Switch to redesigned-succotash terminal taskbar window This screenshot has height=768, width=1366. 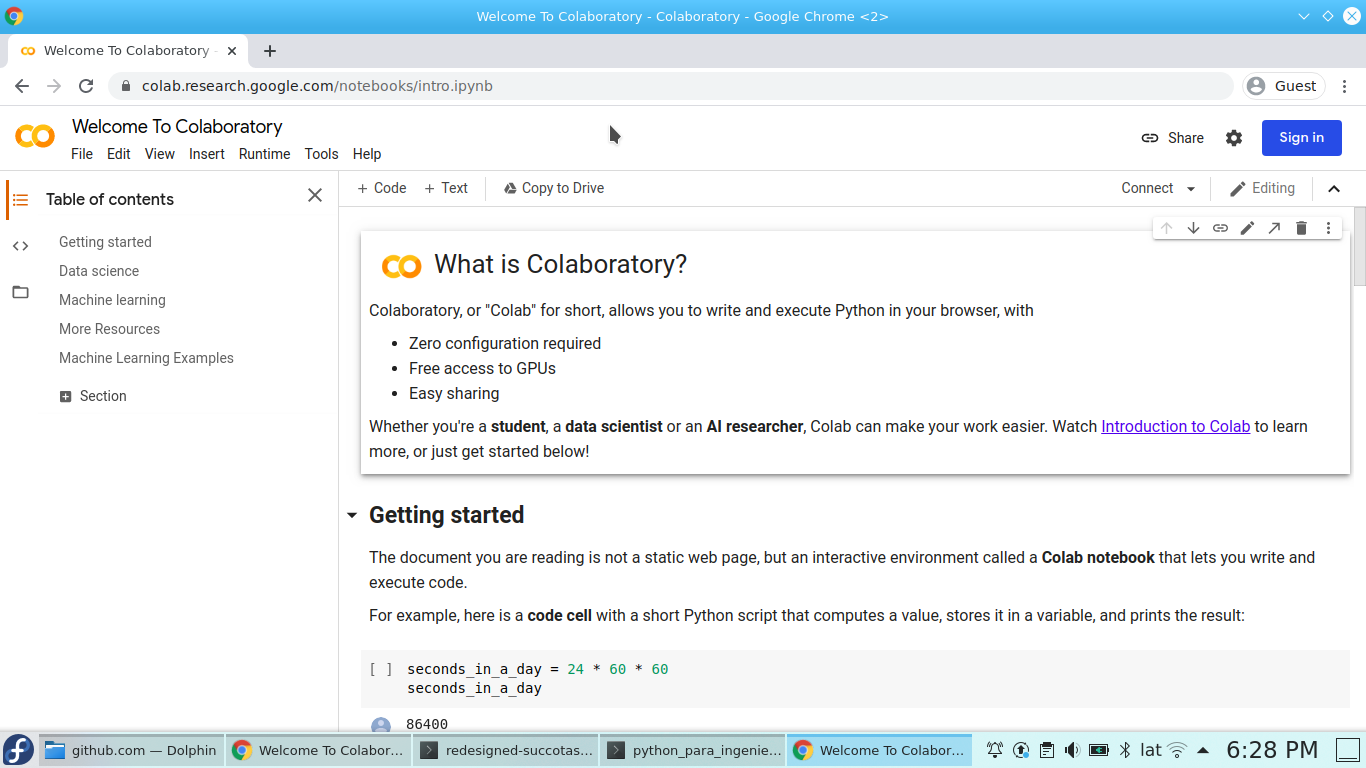point(505,750)
